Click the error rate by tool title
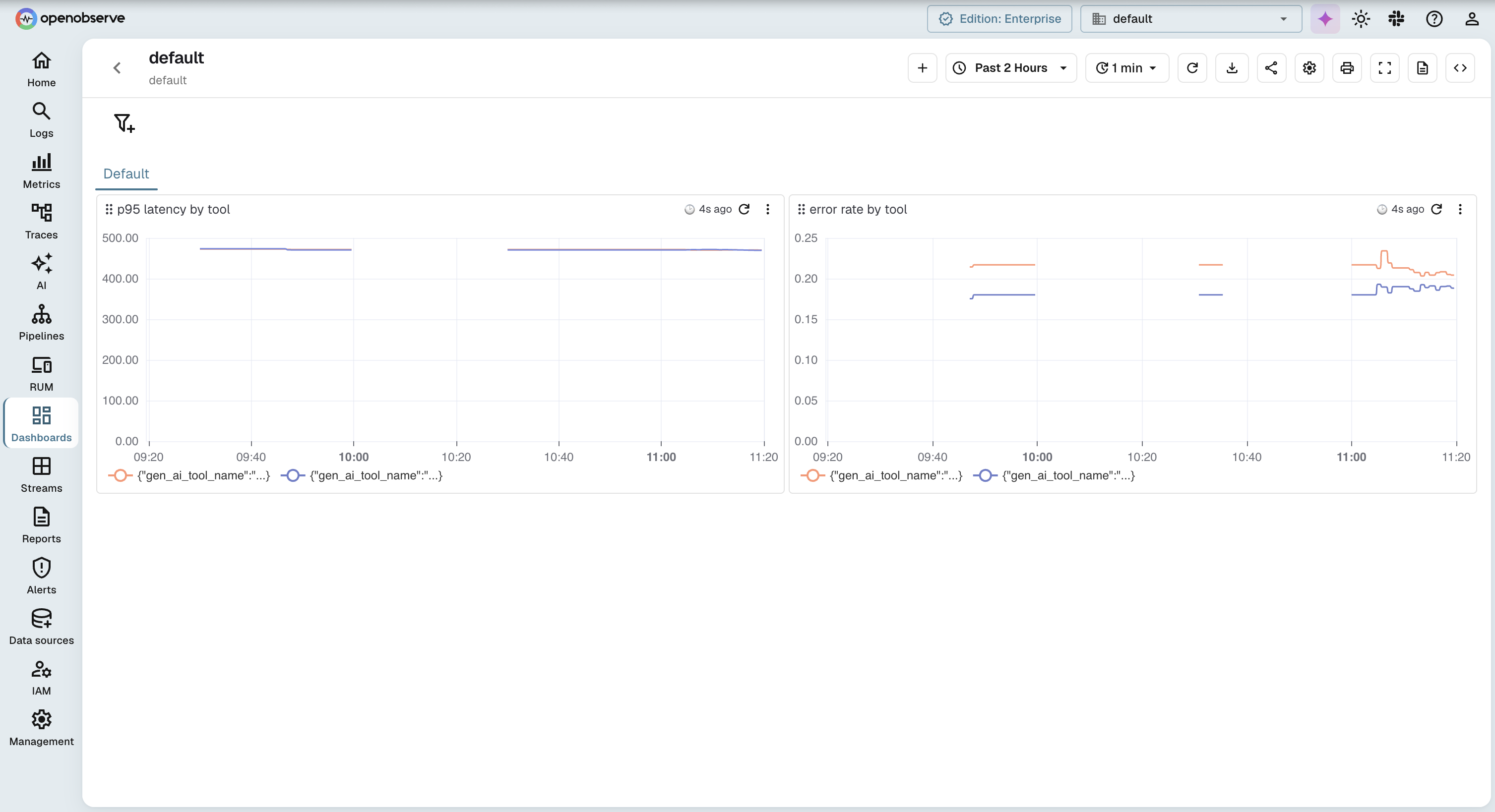1495x812 pixels. tap(858, 209)
